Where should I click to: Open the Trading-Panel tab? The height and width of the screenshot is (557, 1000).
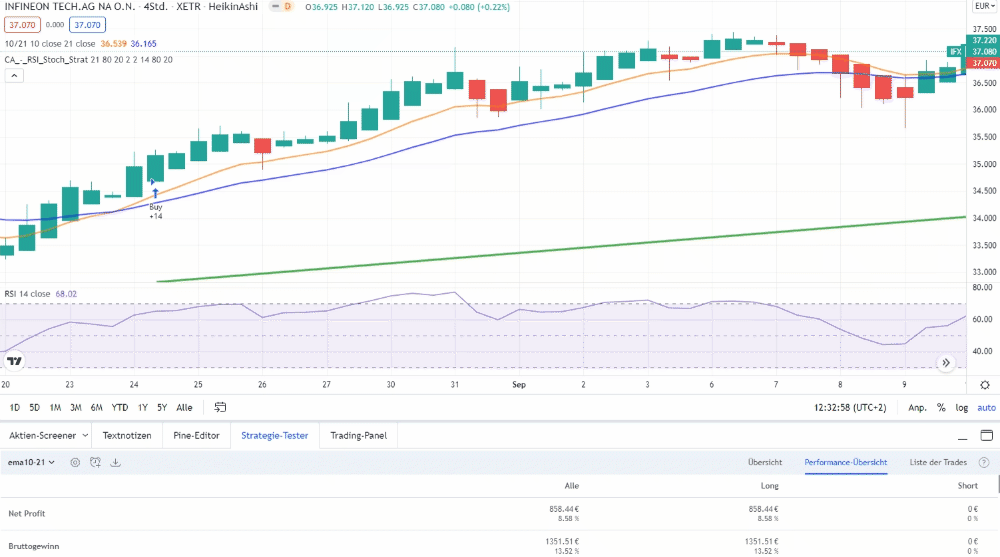358,436
